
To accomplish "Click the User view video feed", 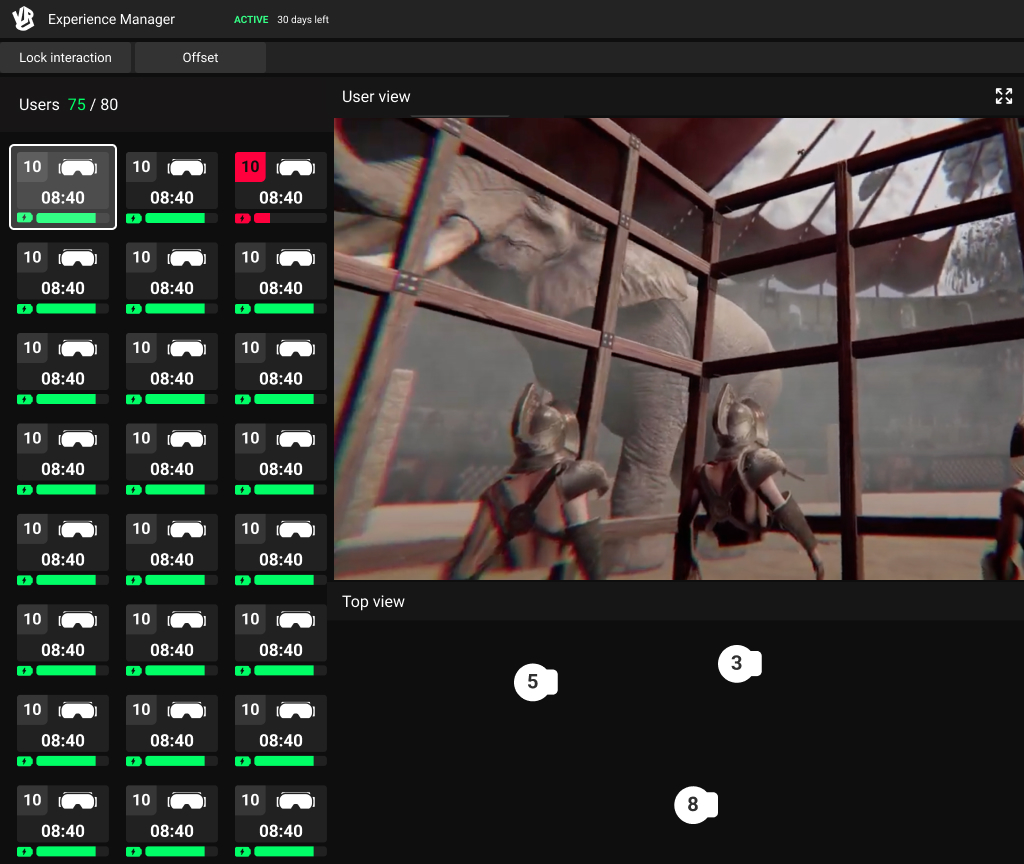I will [x=679, y=349].
